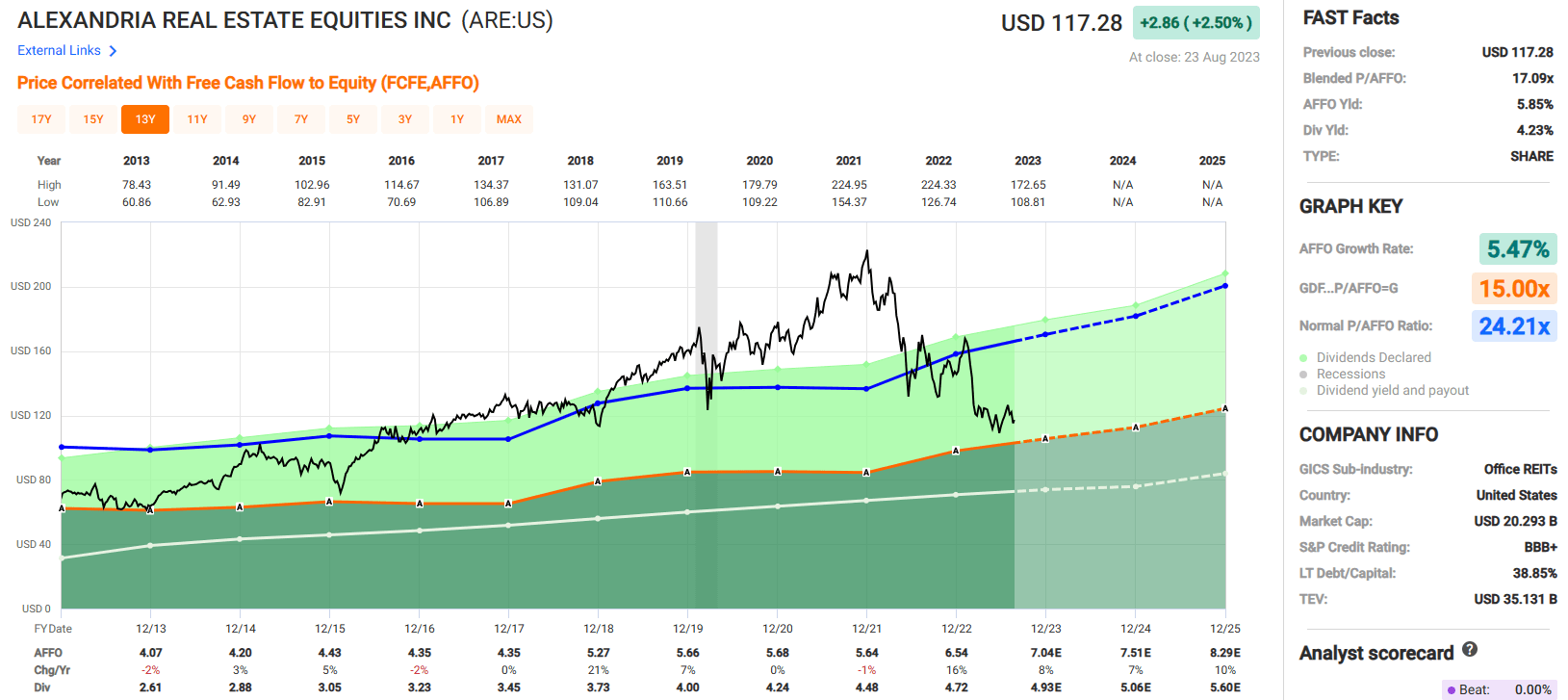Click the orange 15.00x P/AFFO swatch

[1514, 288]
